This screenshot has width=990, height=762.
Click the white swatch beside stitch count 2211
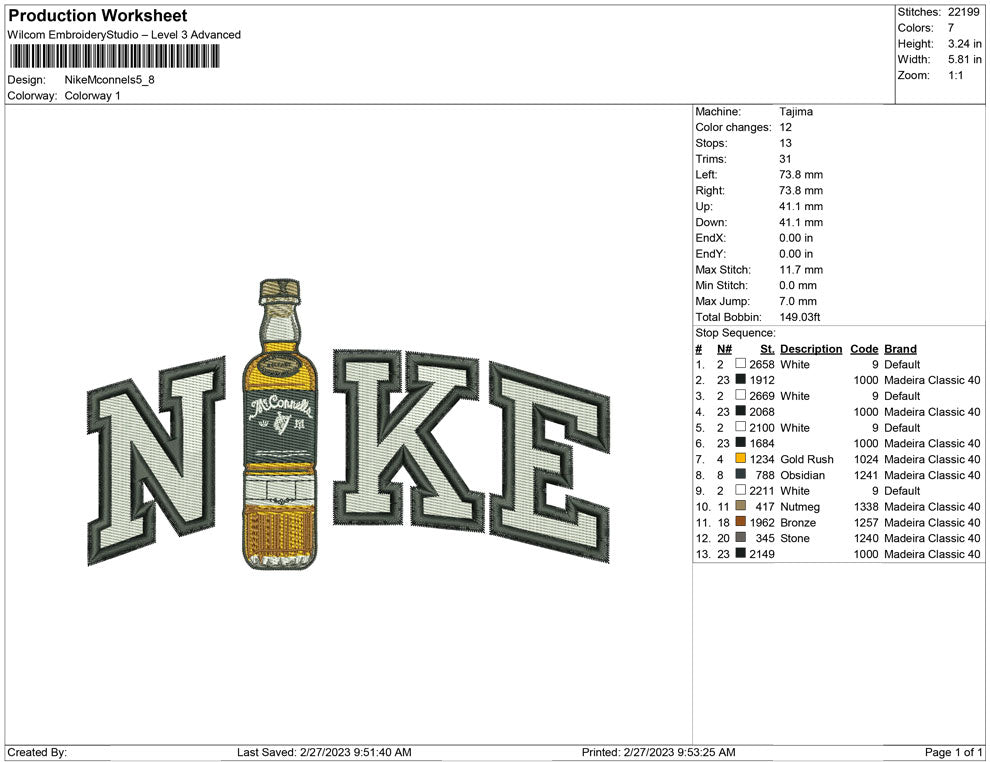[x=740, y=490]
